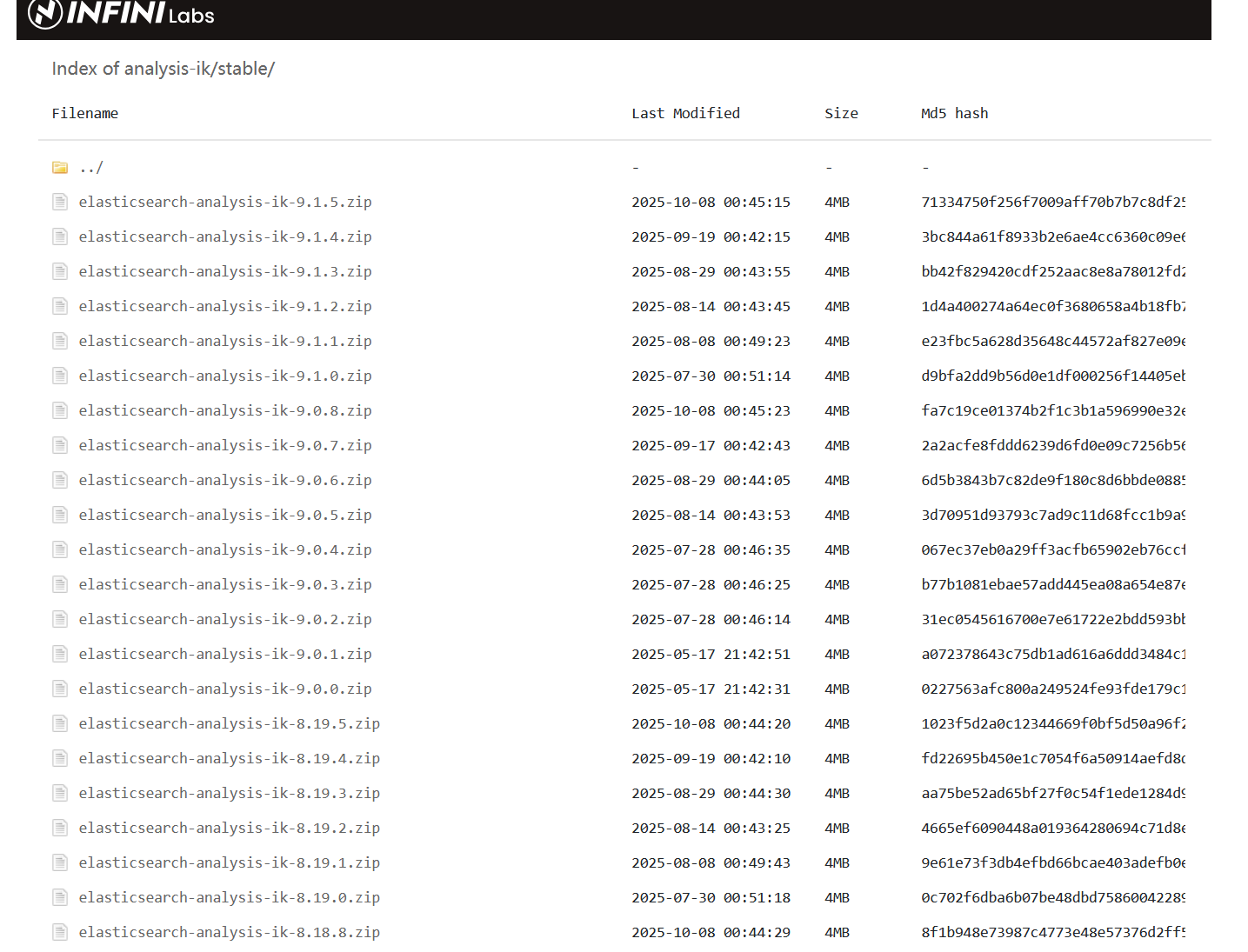Click file icon beside elasticsearch-analysis-ik-8.18.8.zip

[x=60, y=933]
